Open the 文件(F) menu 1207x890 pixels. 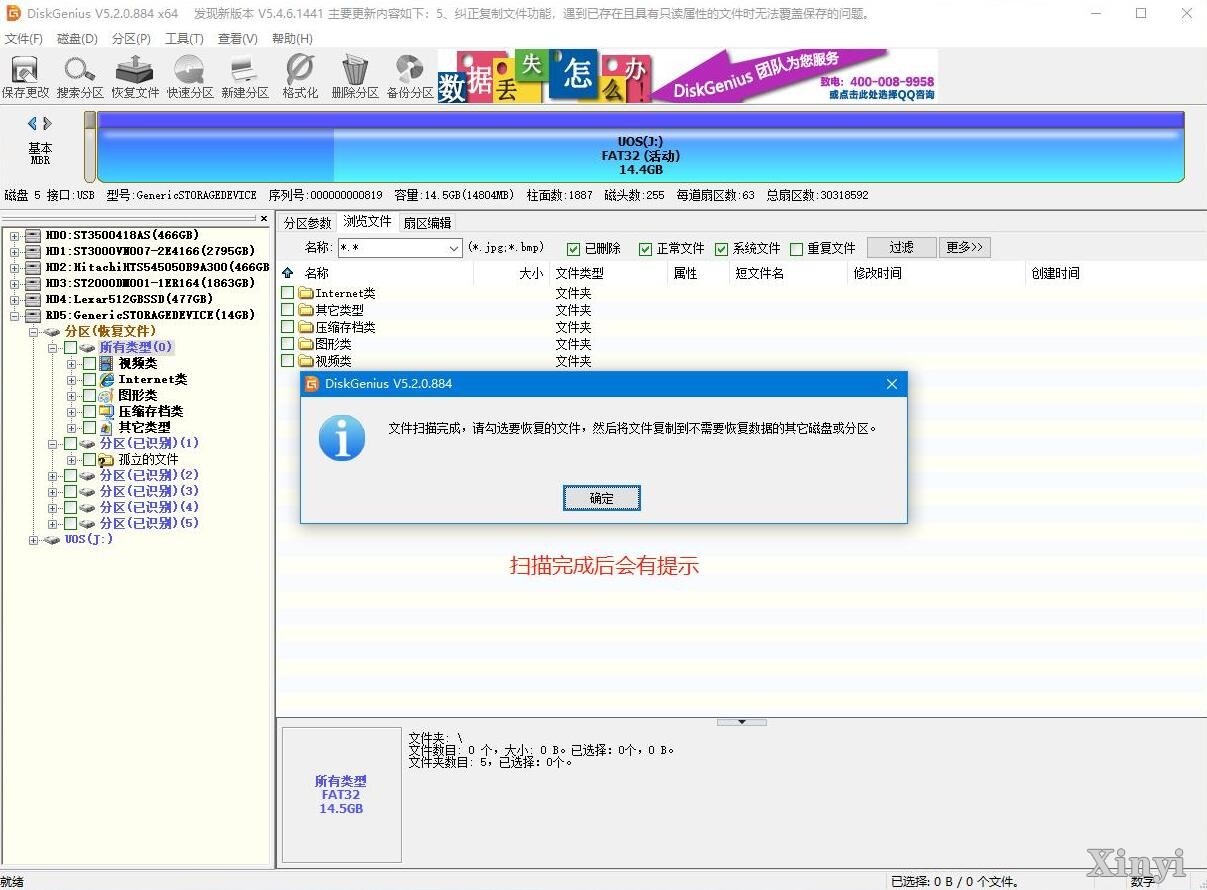pyautogui.click(x=24, y=39)
